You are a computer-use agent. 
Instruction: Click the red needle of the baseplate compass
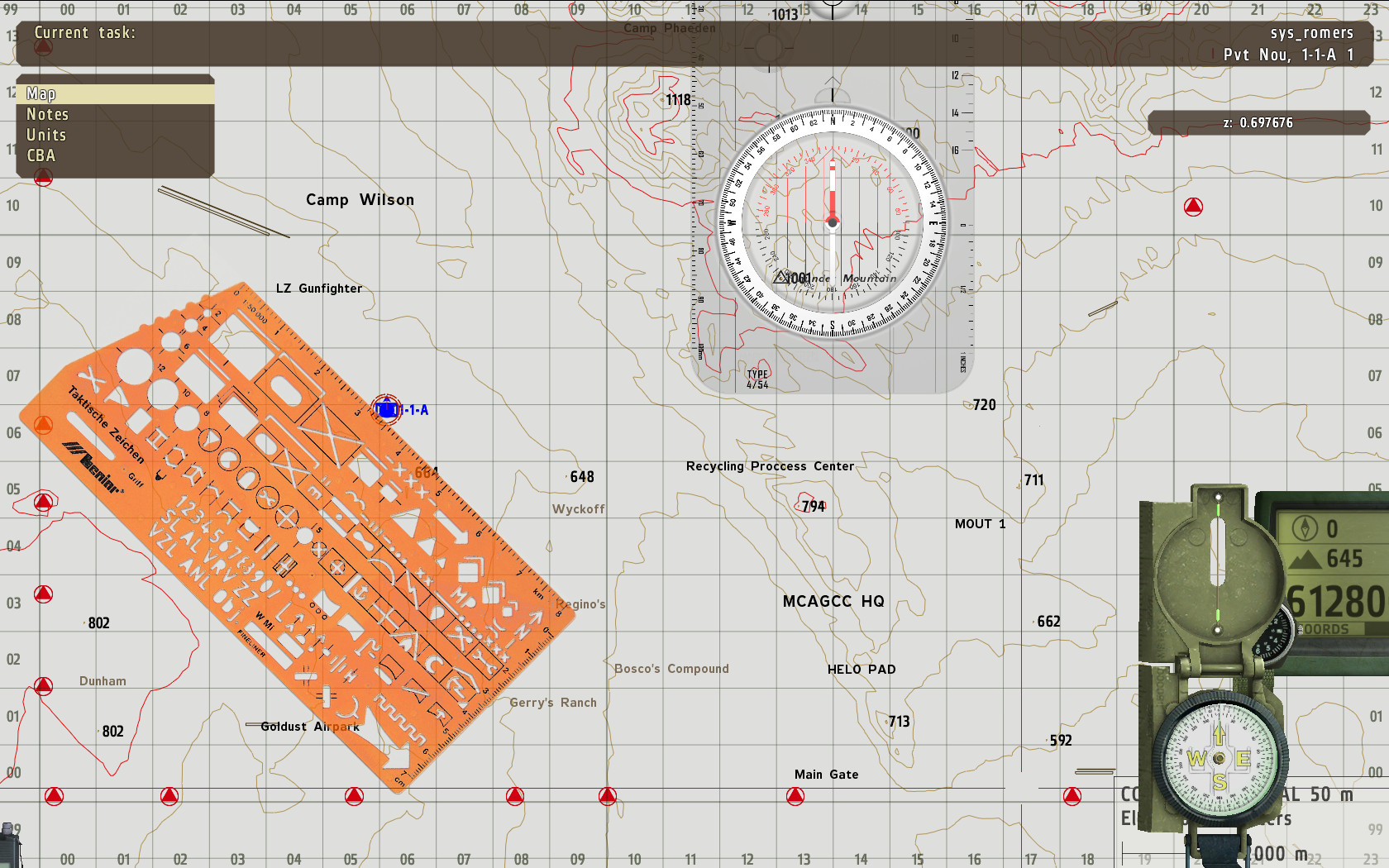833,193
